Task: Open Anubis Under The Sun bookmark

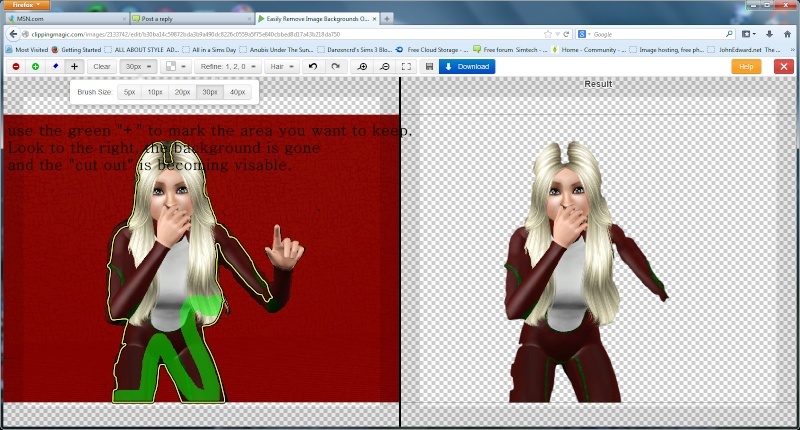Action: (x=276, y=49)
